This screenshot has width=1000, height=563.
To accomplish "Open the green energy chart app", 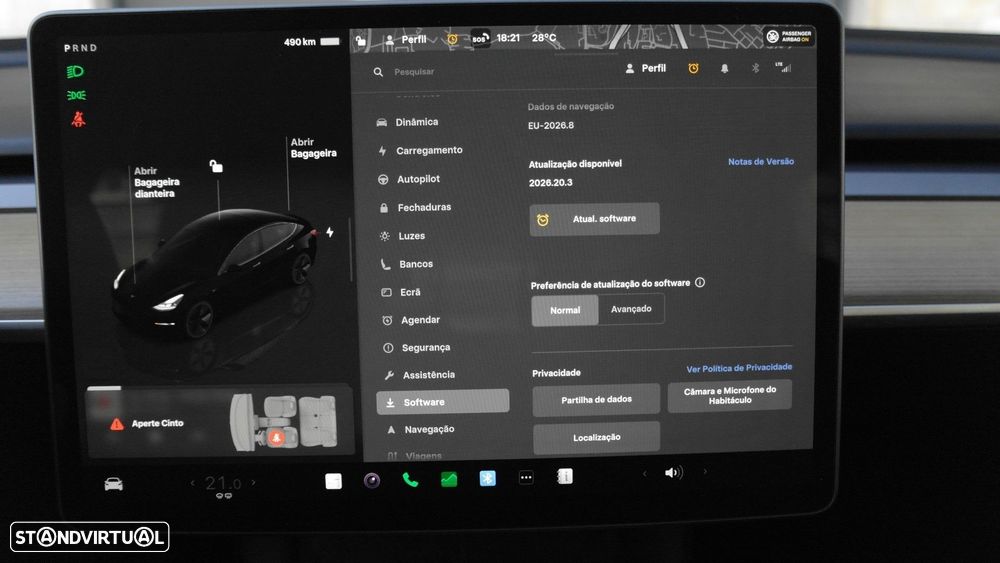I will pos(449,479).
